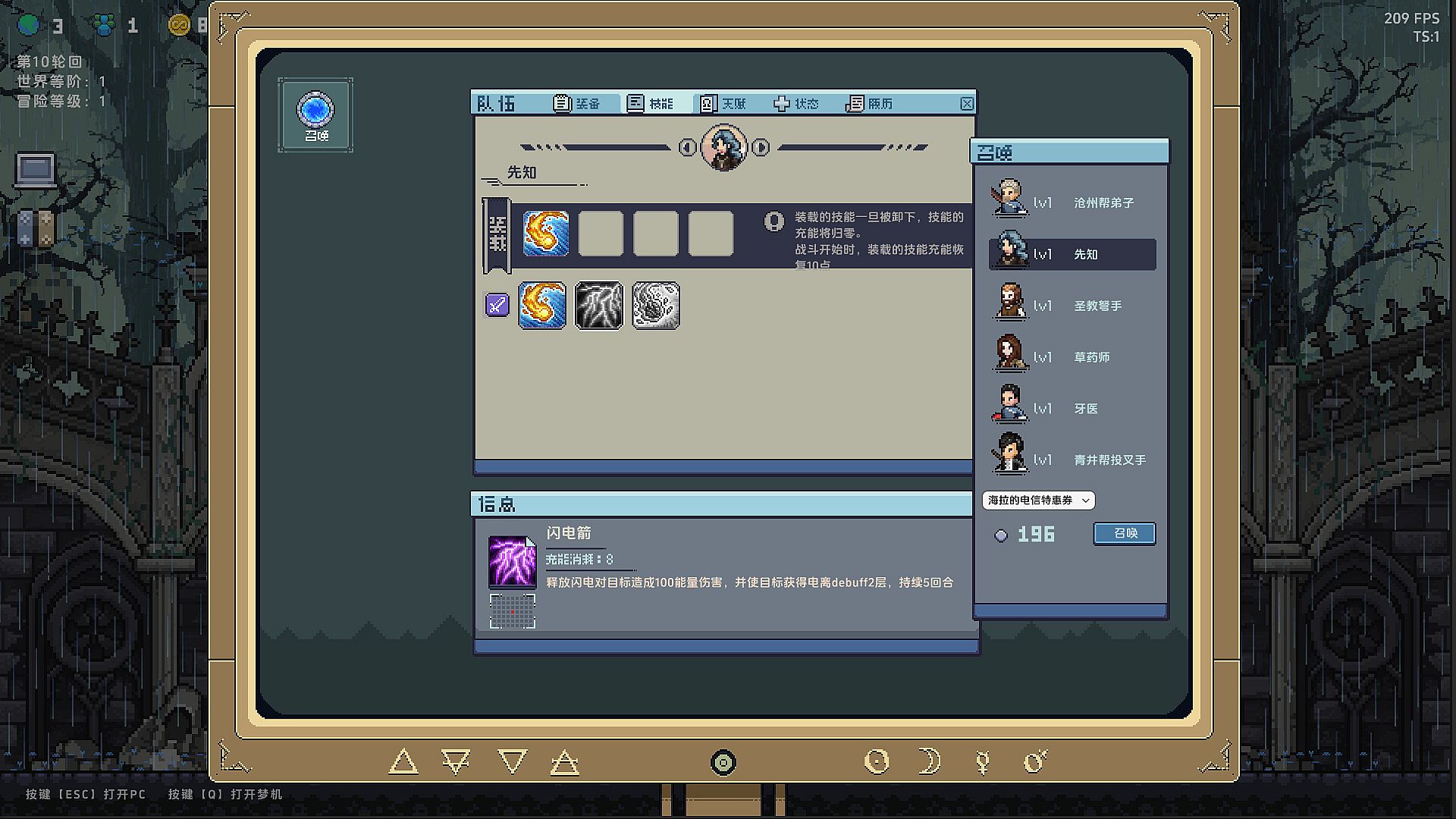
Task: Click the purple sword skill-type icon
Action: click(x=497, y=305)
